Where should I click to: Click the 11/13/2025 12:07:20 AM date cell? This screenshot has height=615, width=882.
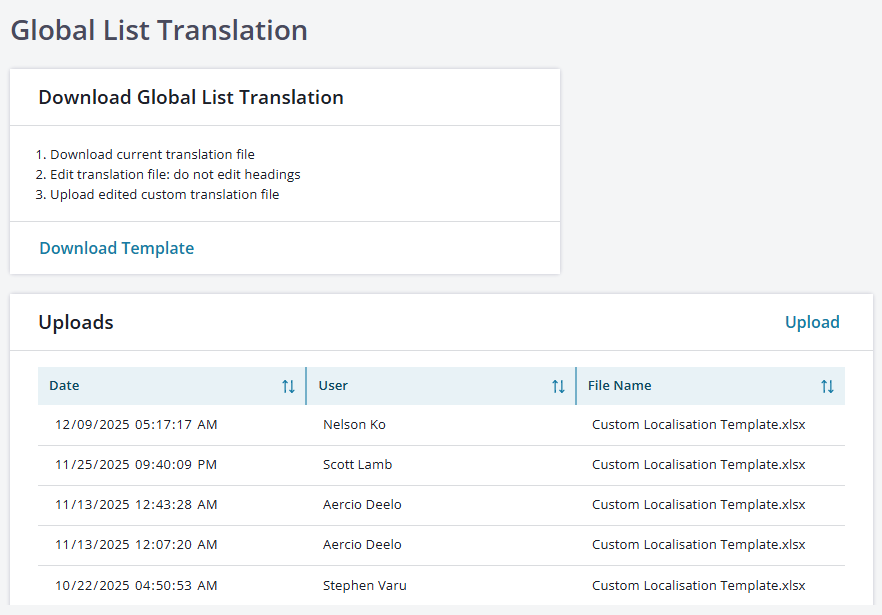tap(136, 545)
